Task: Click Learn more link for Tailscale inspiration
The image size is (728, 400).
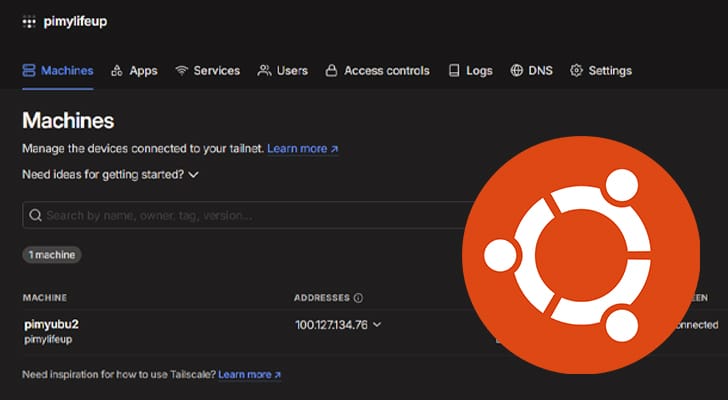Action: pos(250,374)
